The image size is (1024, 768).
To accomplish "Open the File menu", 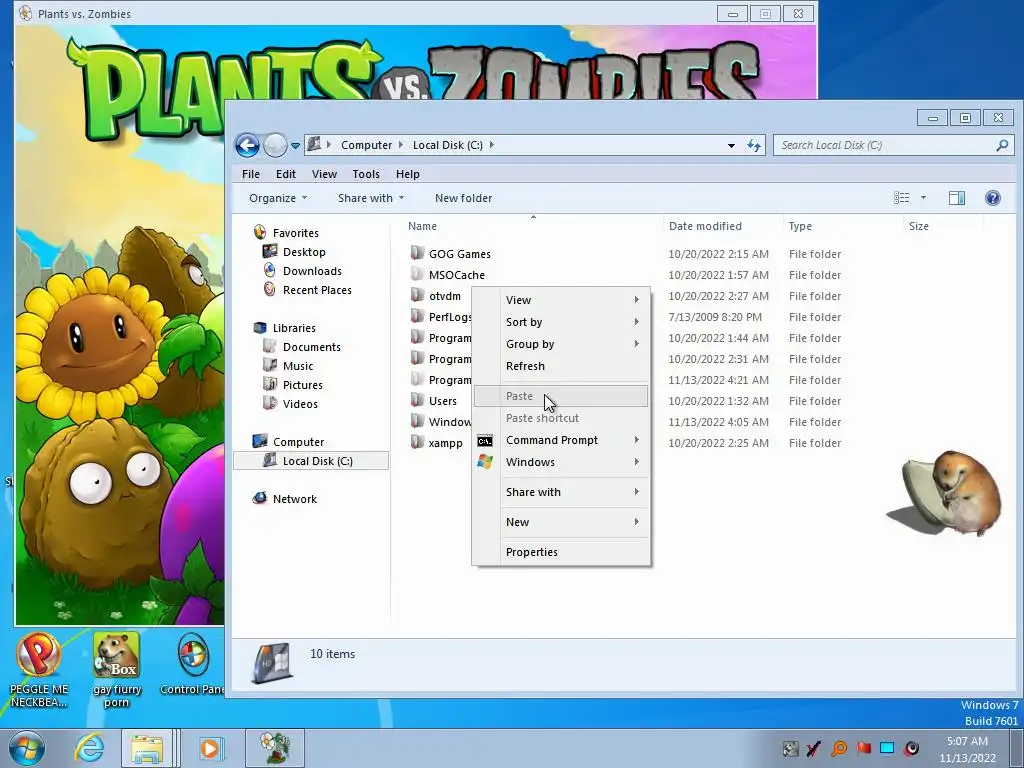I will click(x=251, y=174).
